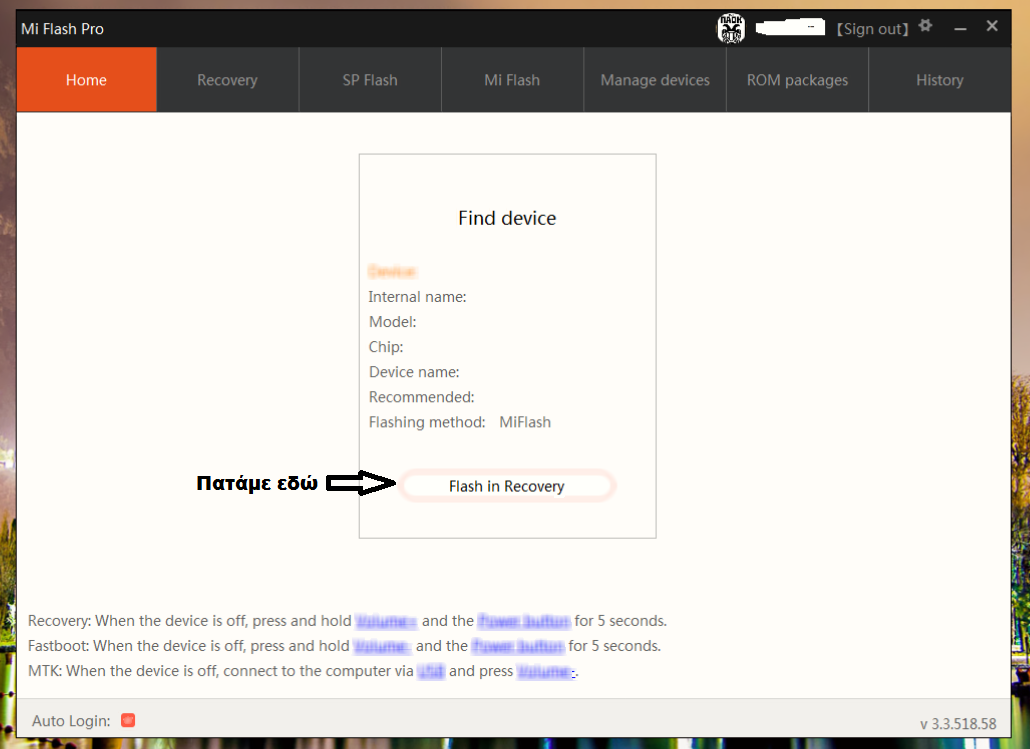The image size is (1030, 749).
Task: Go to the SP Flash tab
Action: click(370, 80)
